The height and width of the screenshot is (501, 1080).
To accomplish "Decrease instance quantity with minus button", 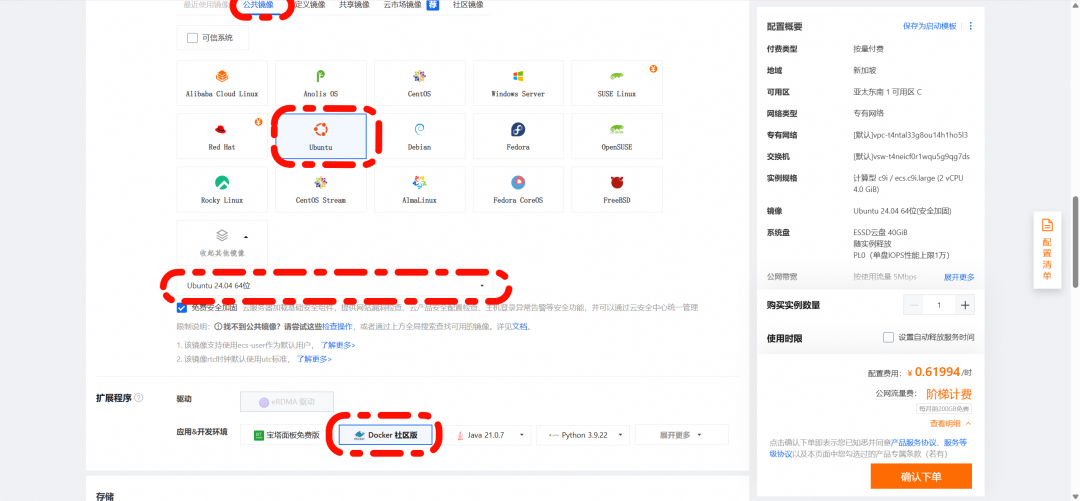I will click(914, 305).
